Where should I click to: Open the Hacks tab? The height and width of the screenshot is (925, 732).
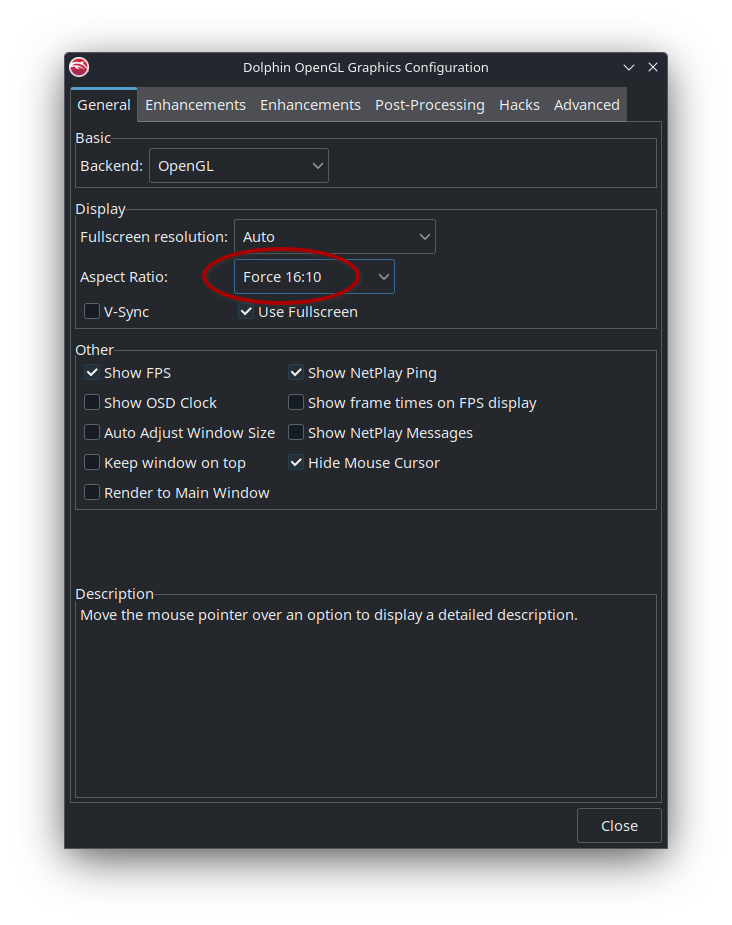pyautogui.click(x=519, y=105)
